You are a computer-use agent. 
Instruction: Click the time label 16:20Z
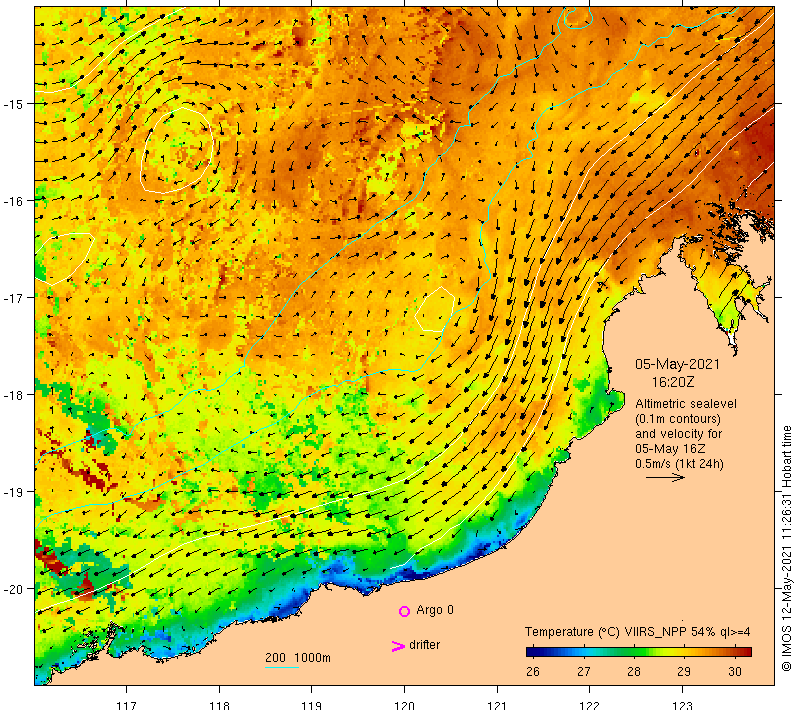pos(672,382)
